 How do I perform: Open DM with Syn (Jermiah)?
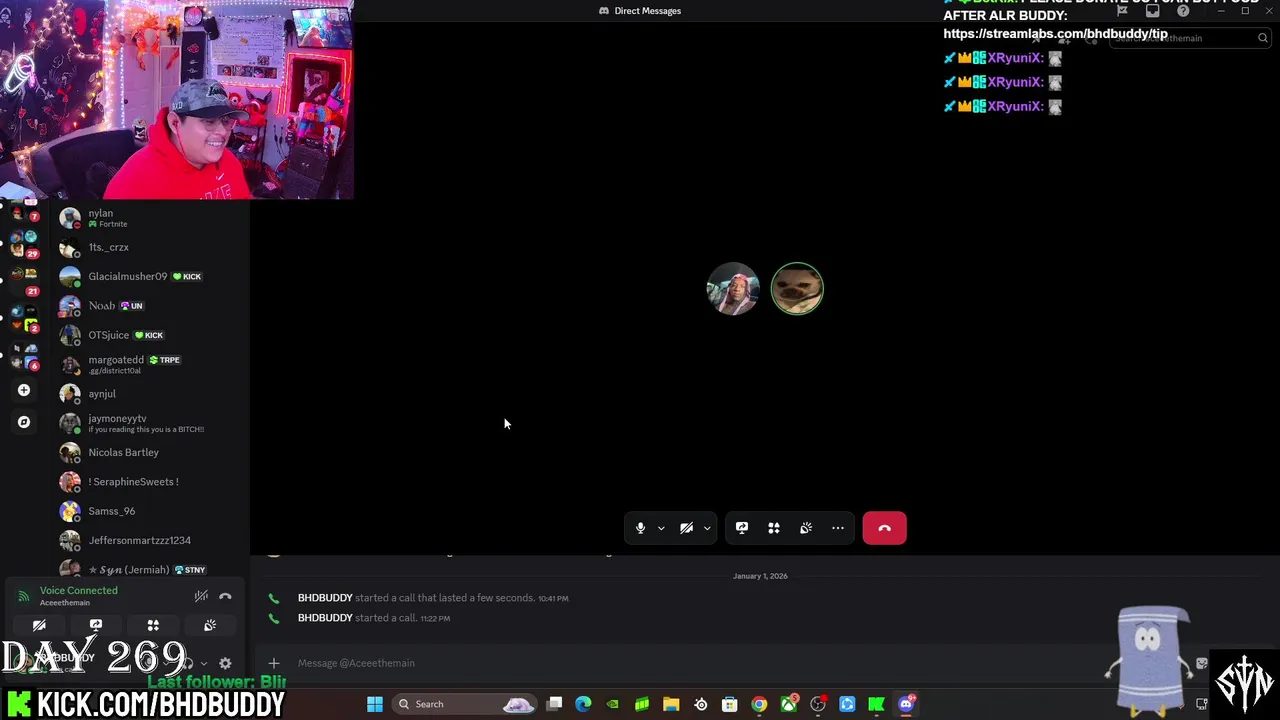tap(150, 569)
